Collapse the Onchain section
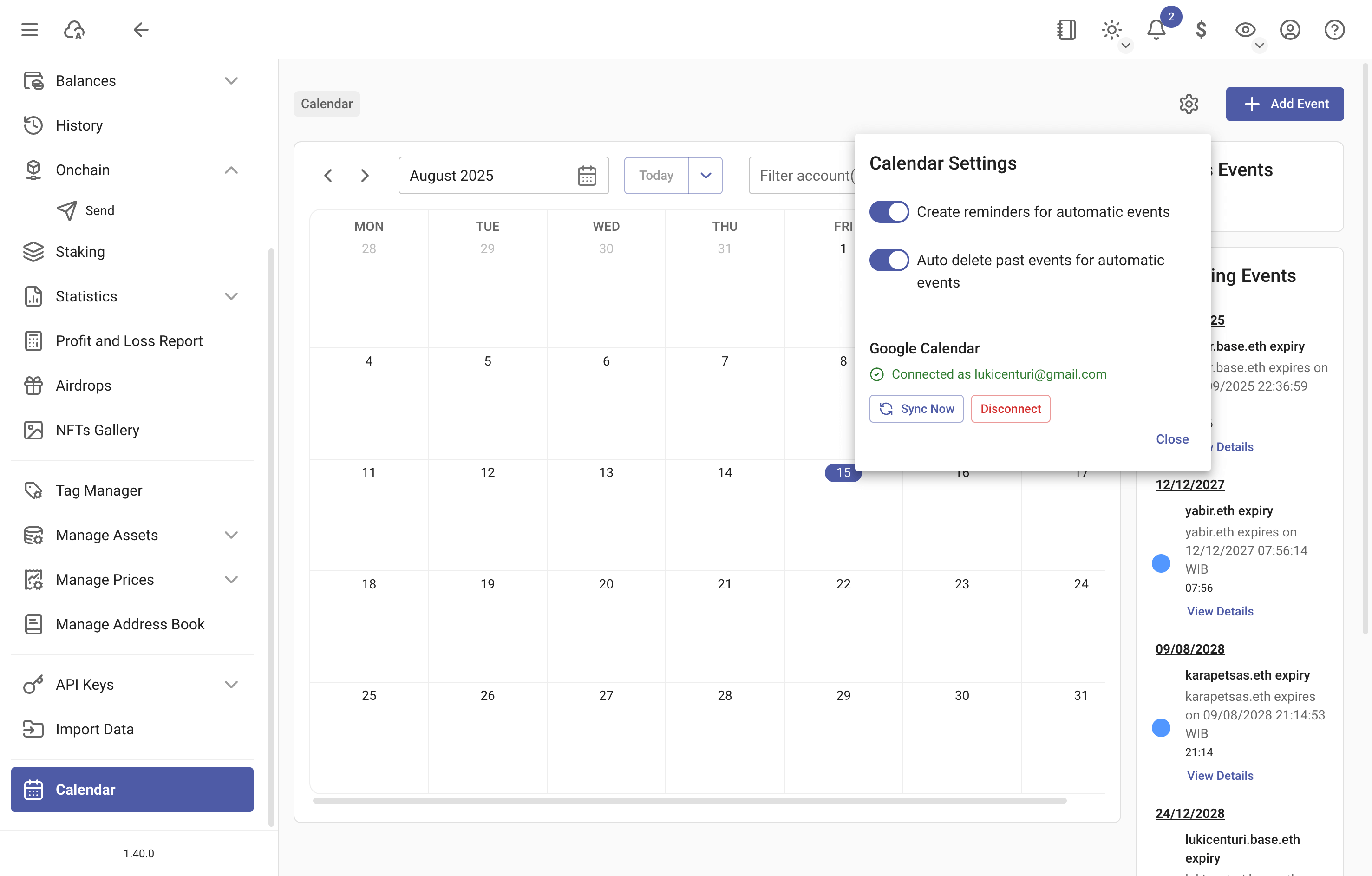This screenshot has width=1372, height=876. 231,170
